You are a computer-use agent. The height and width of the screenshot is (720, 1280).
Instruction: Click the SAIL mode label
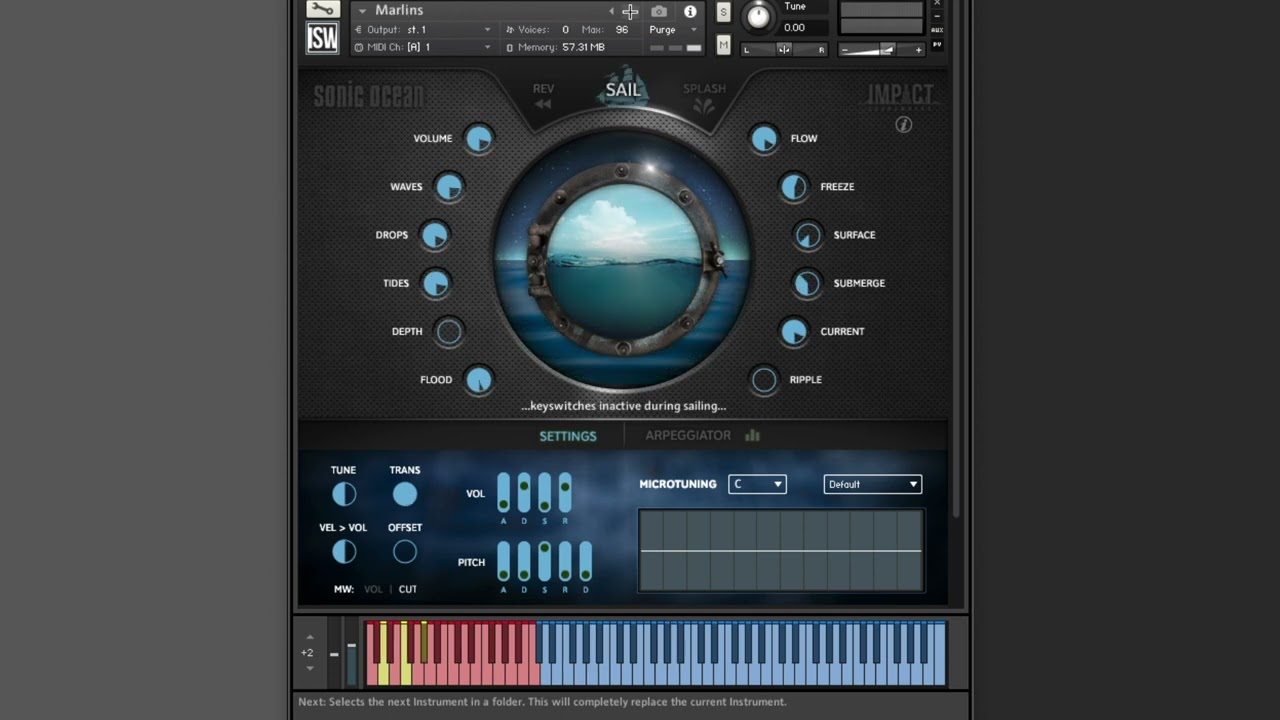point(622,90)
